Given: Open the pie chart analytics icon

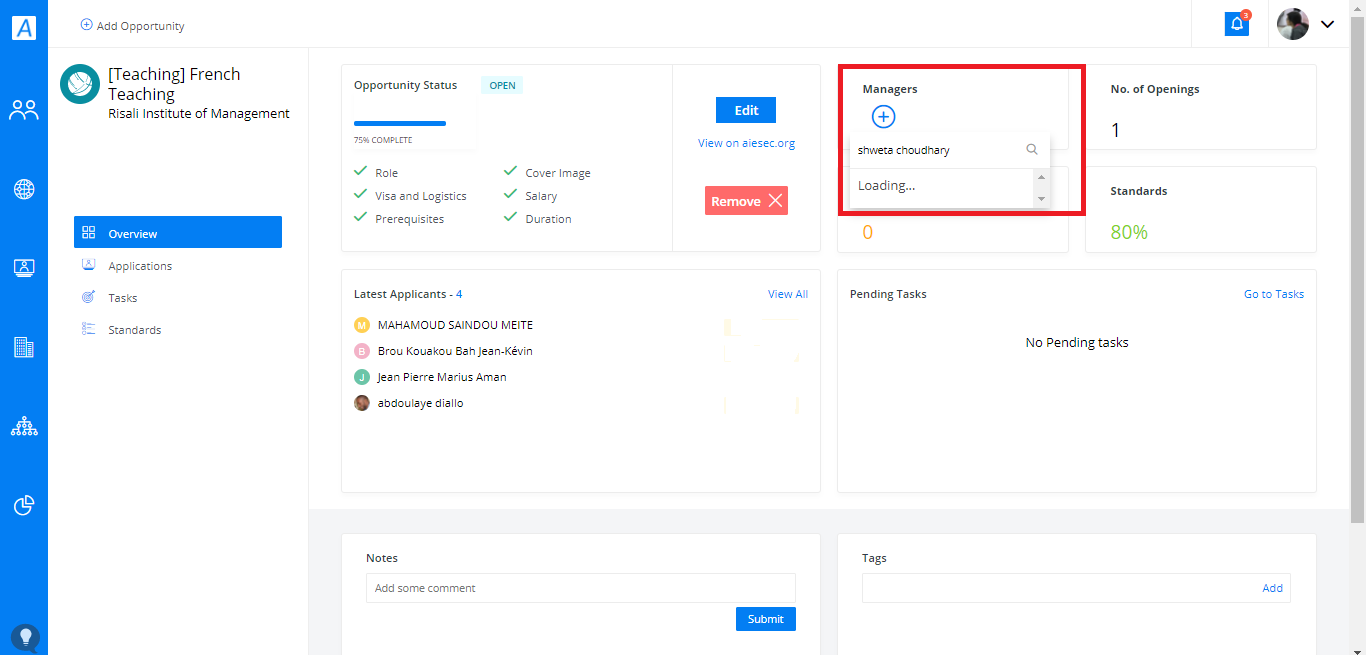Looking at the screenshot, I should [24, 505].
